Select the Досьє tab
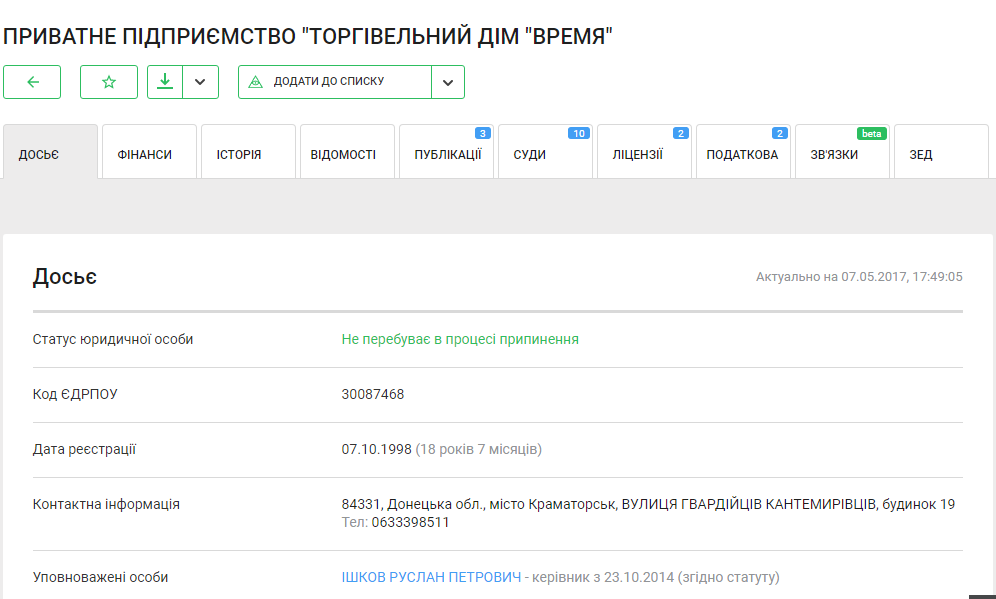 pyautogui.click(x=50, y=154)
